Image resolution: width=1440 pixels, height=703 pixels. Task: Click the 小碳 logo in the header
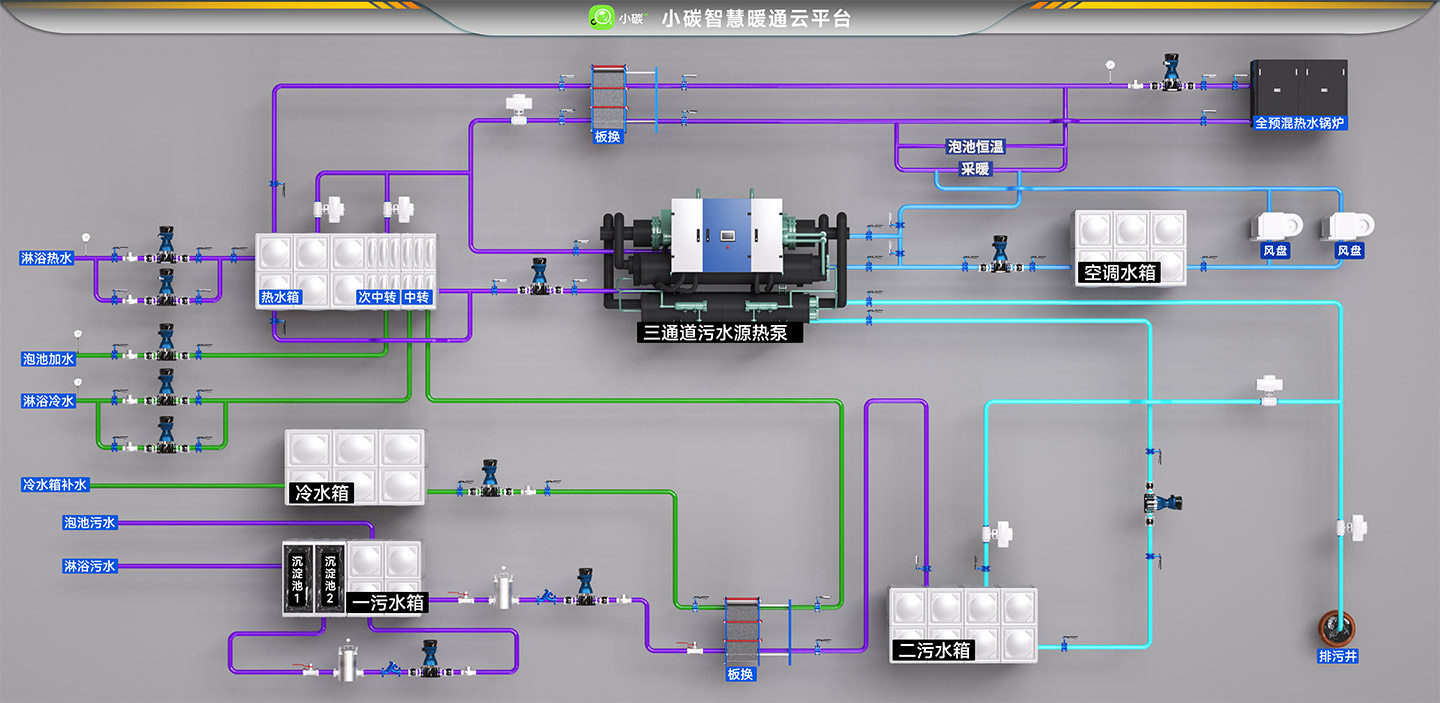pyautogui.click(x=602, y=18)
